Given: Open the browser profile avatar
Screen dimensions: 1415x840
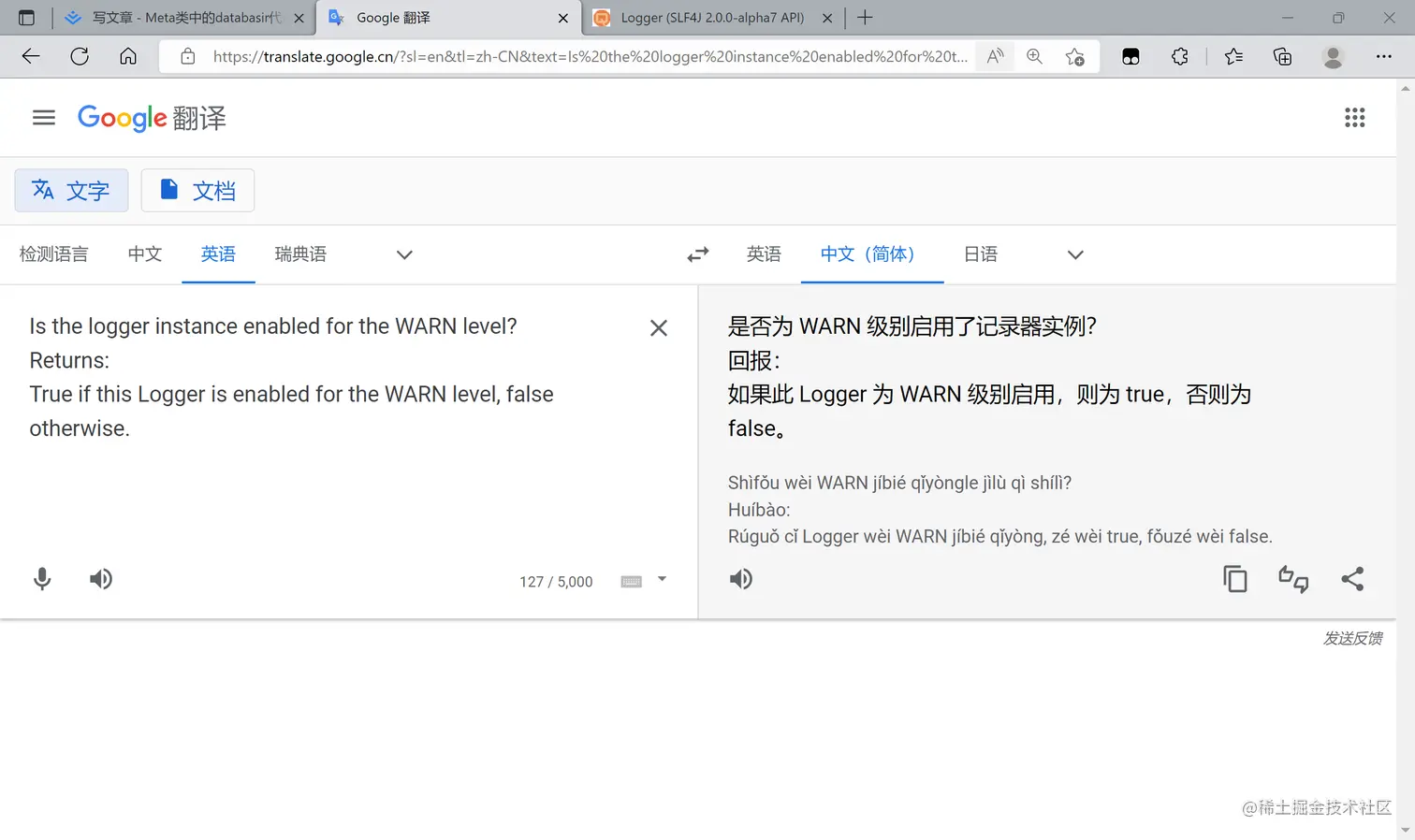Looking at the screenshot, I should (1333, 56).
